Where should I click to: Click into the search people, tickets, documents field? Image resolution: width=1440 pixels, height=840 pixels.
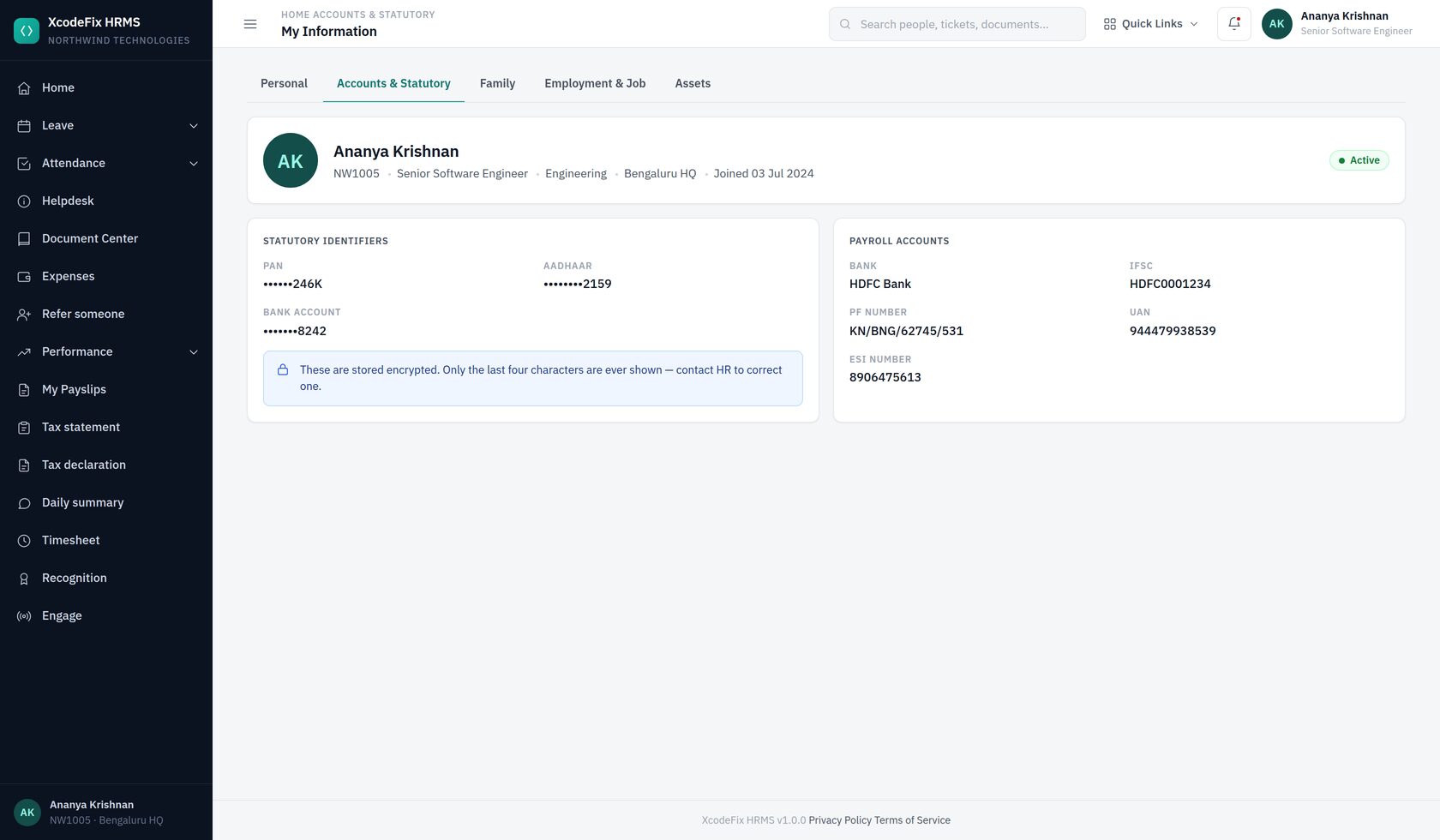pos(957,24)
